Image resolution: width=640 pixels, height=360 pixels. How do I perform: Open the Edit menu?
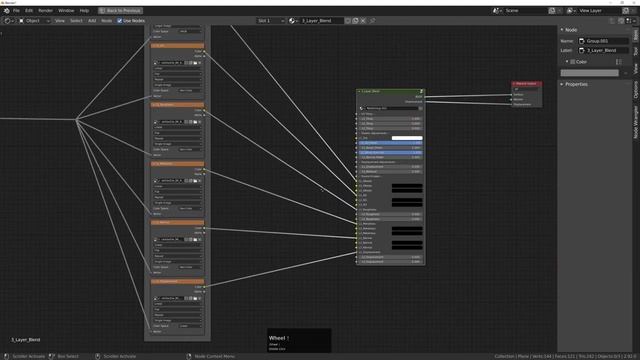[29, 11]
